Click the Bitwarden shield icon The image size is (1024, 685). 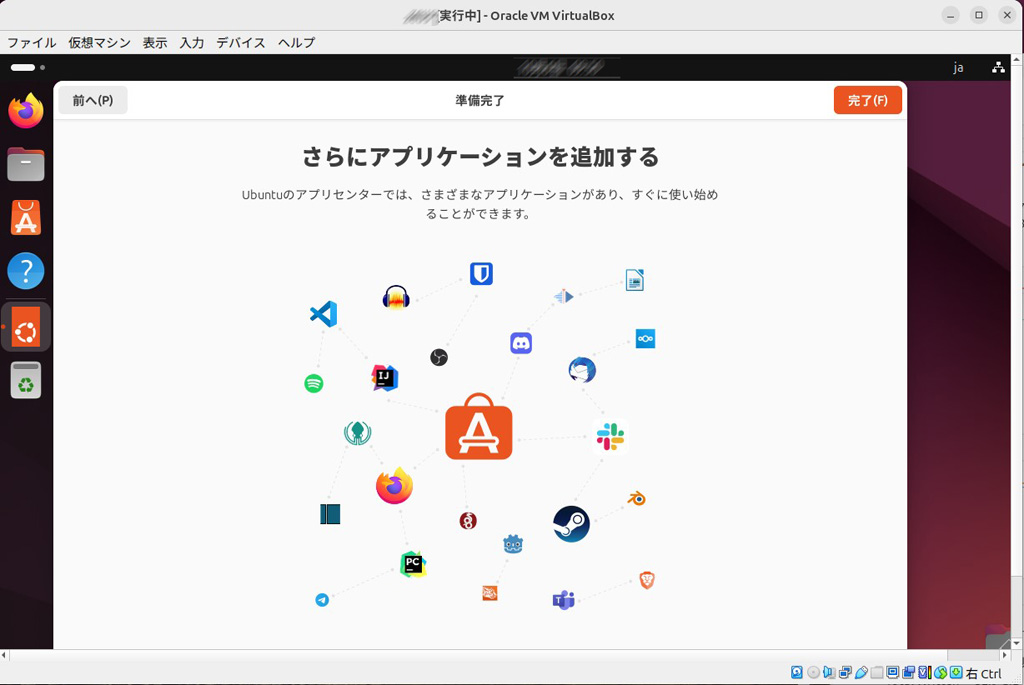[481, 274]
